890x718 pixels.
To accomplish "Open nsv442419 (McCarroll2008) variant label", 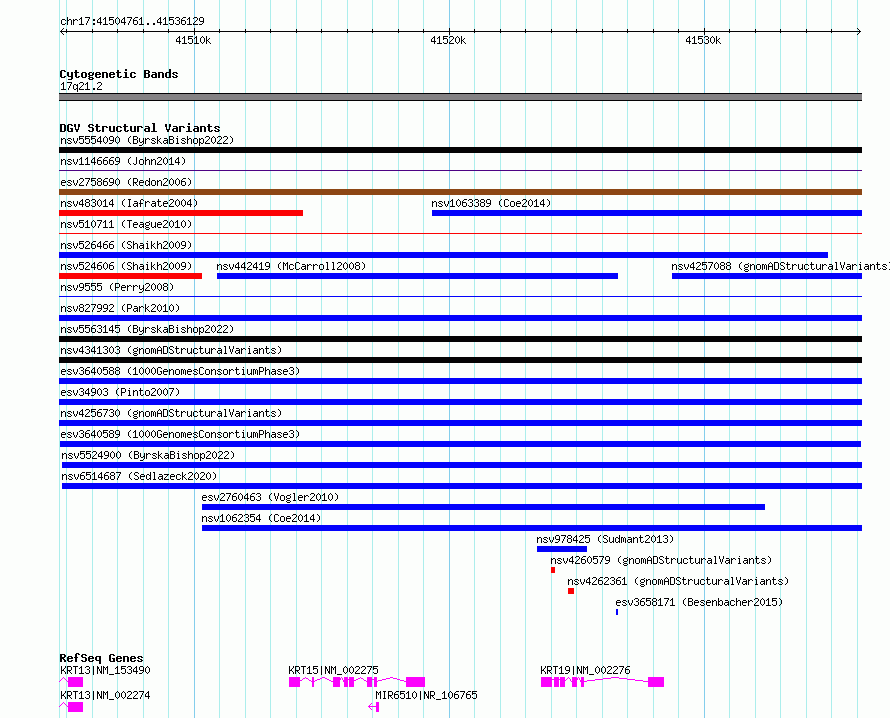I will 291,266.
